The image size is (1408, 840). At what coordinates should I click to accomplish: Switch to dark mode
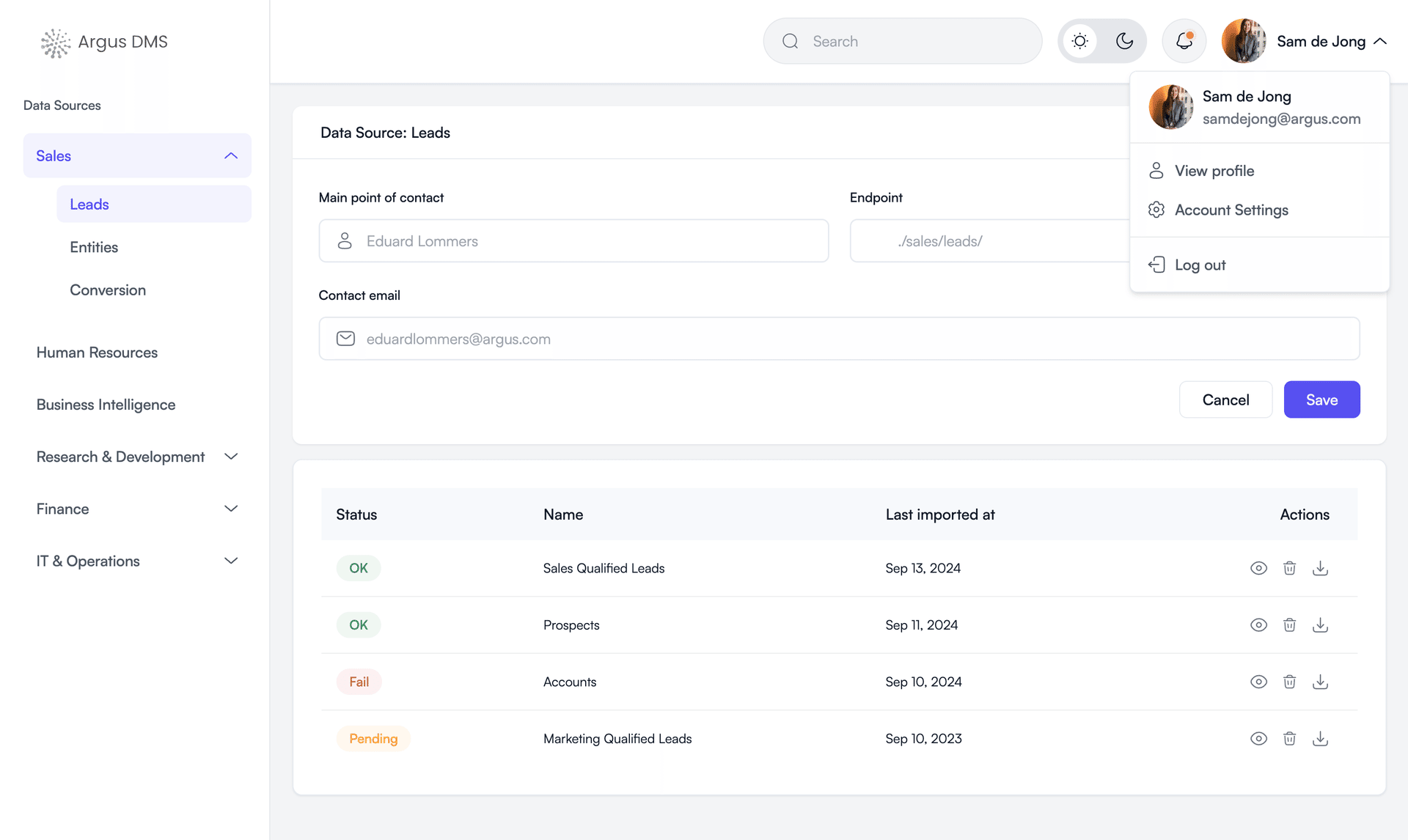click(1125, 41)
